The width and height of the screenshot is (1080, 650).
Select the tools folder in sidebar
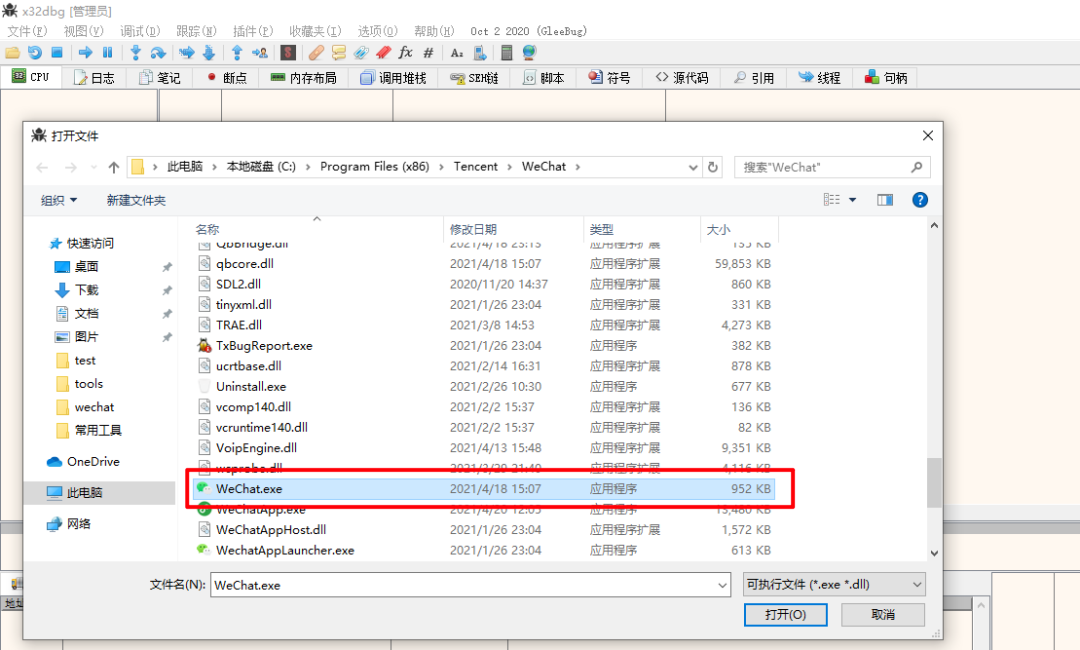click(x=88, y=384)
